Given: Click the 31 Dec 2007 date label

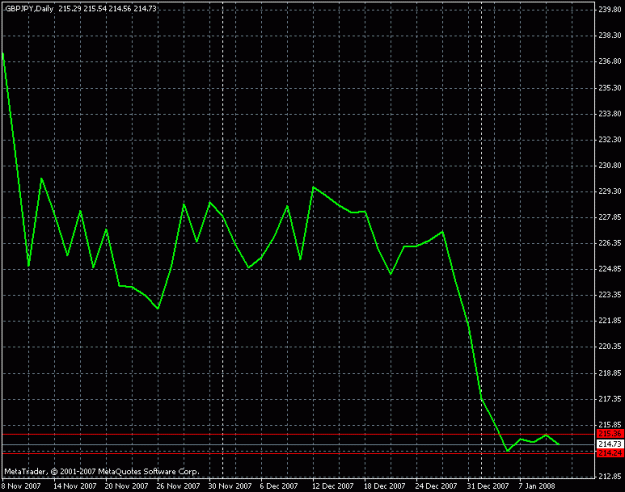Looking at the screenshot, I should (488, 486).
